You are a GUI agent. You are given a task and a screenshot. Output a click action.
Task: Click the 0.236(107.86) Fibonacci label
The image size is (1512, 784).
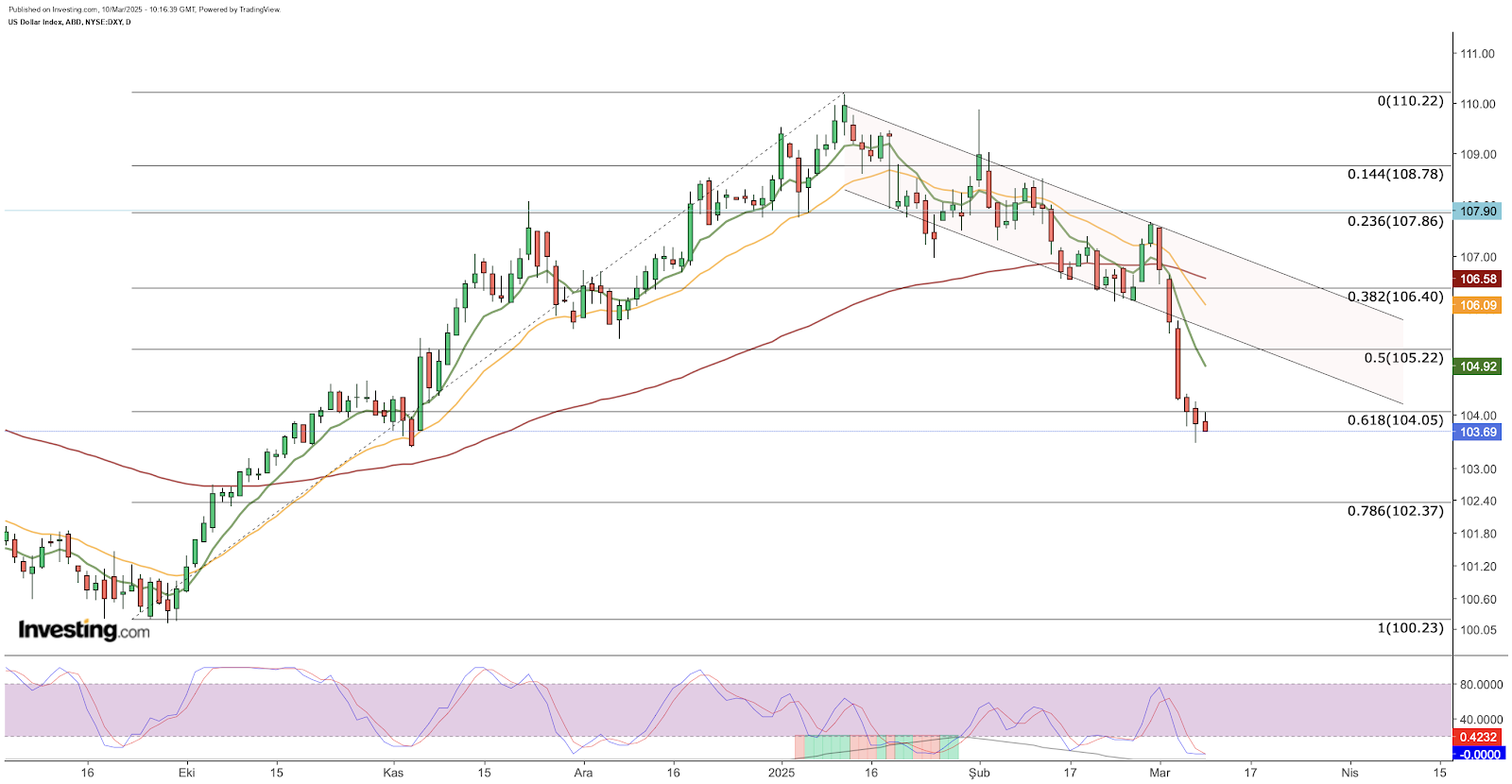coord(1396,221)
